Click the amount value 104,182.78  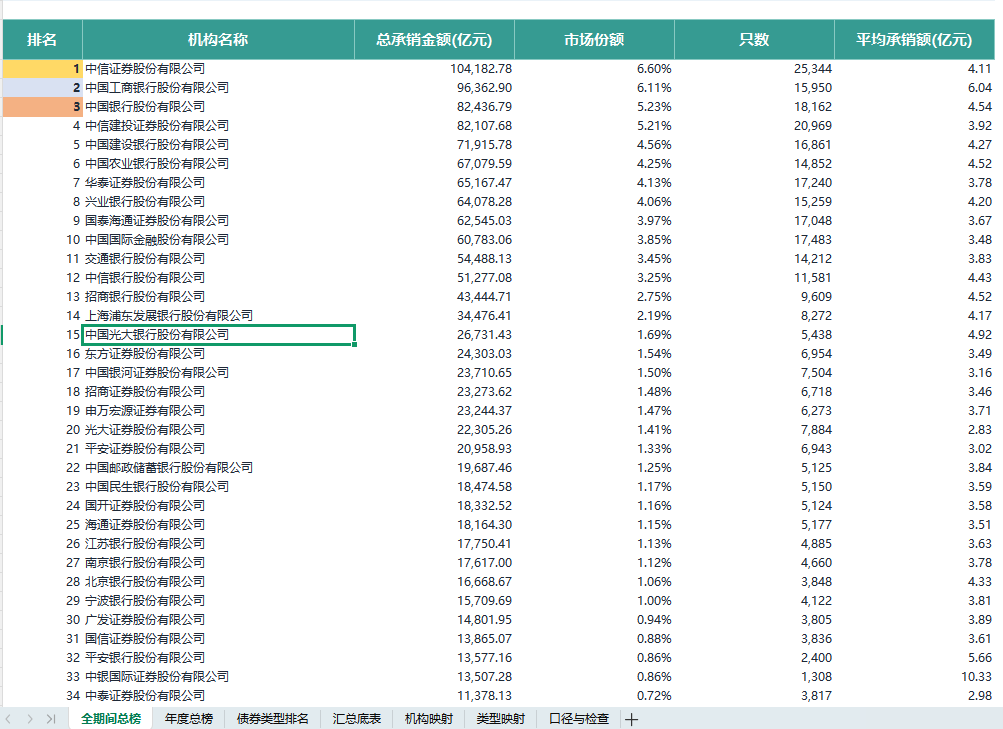click(481, 68)
